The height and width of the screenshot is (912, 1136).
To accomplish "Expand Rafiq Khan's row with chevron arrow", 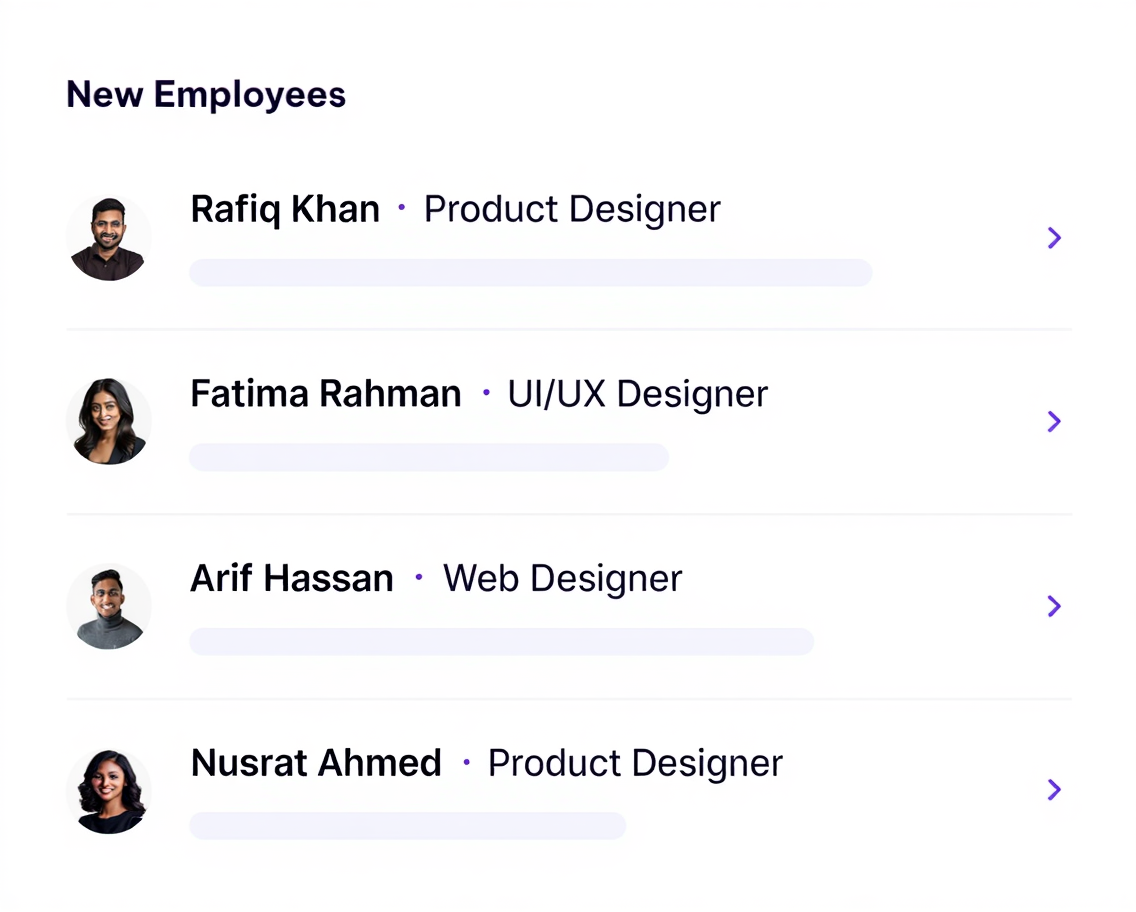I will [1053, 238].
